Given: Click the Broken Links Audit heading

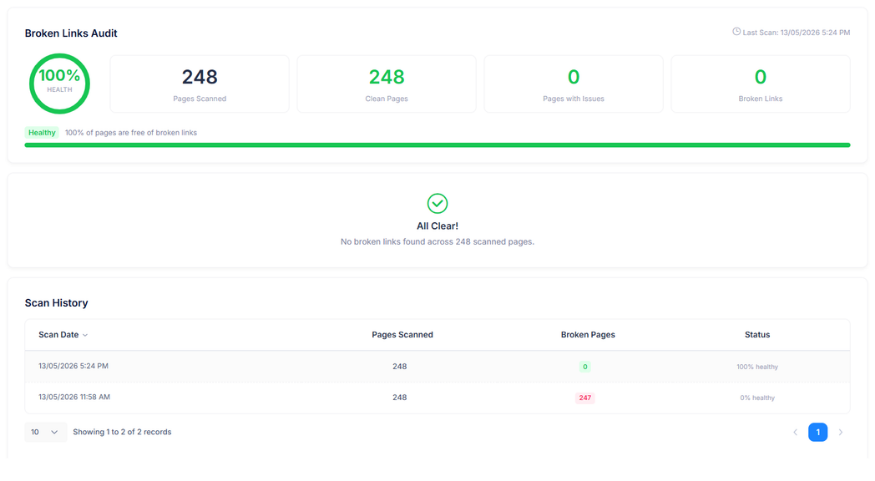Looking at the screenshot, I should click(71, 33).
